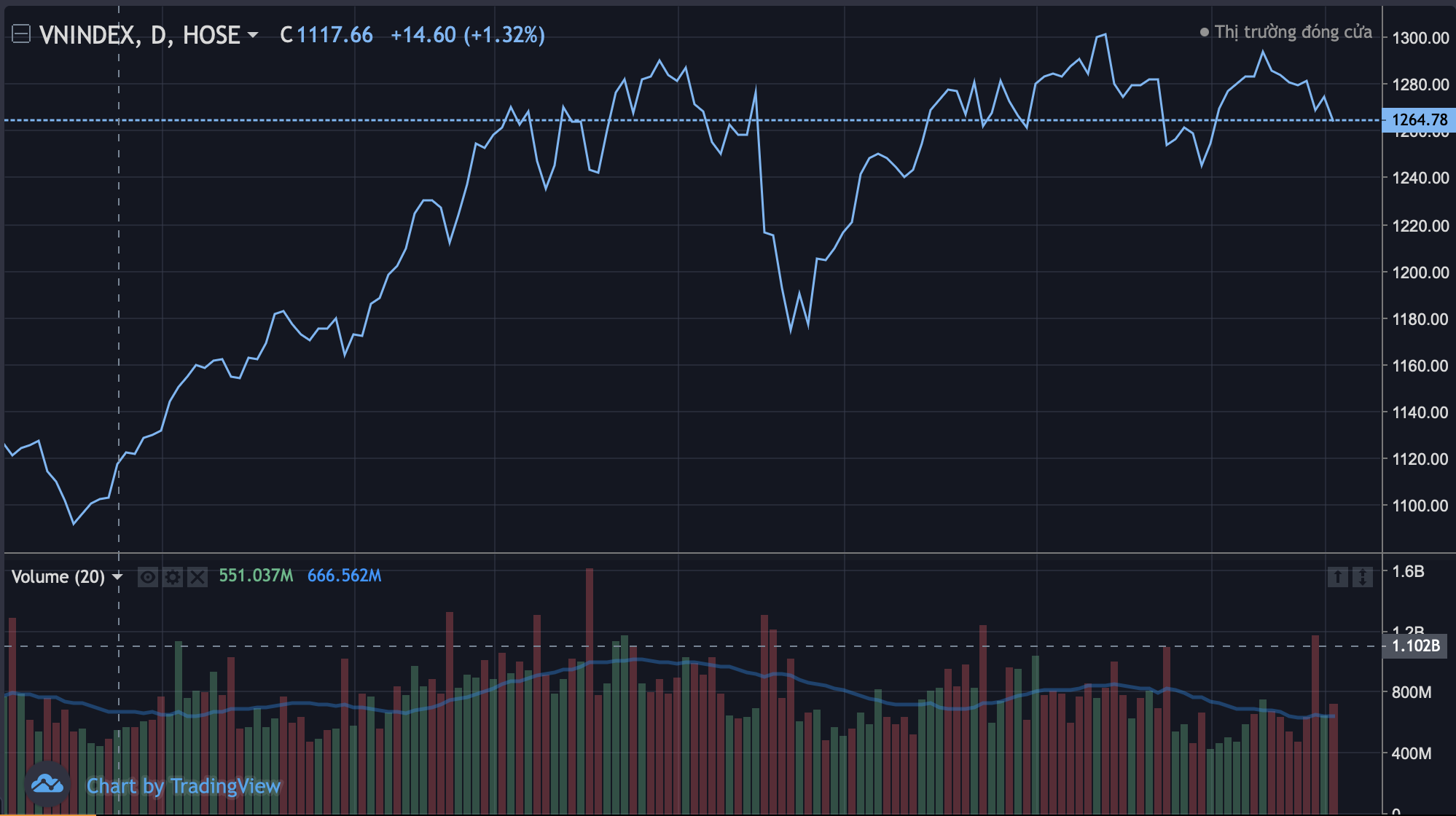Image resolution: width=1456 pixels, height=816 pixels.
Task: Click the Volume (20) indicator label
Action: [58, 576]
